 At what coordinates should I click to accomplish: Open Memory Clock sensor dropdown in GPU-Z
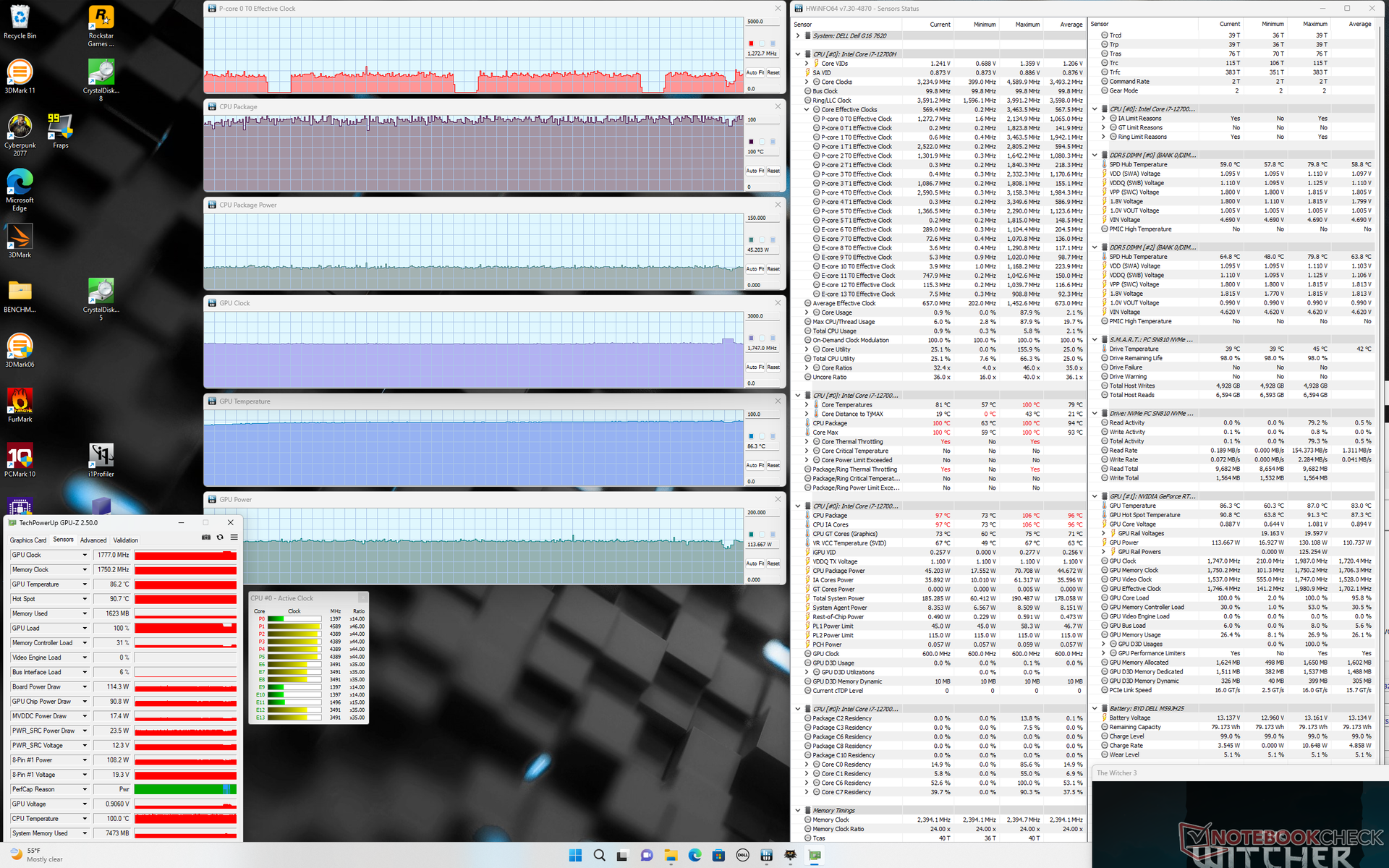click(85, 570)
